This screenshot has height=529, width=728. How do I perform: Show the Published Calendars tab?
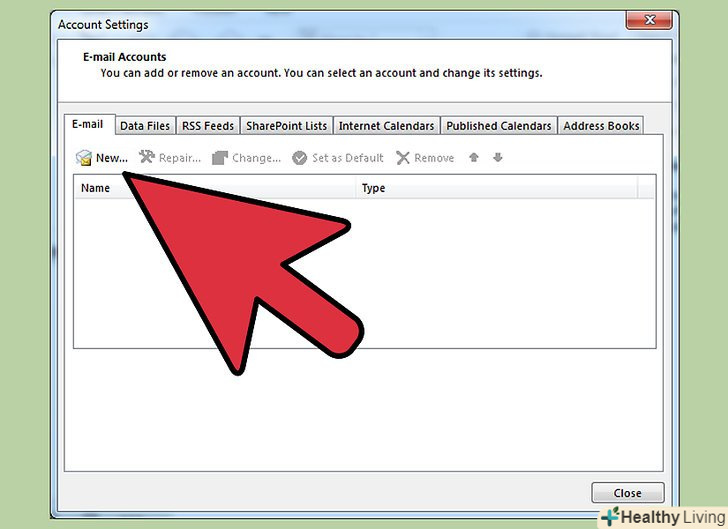point(499,126)
